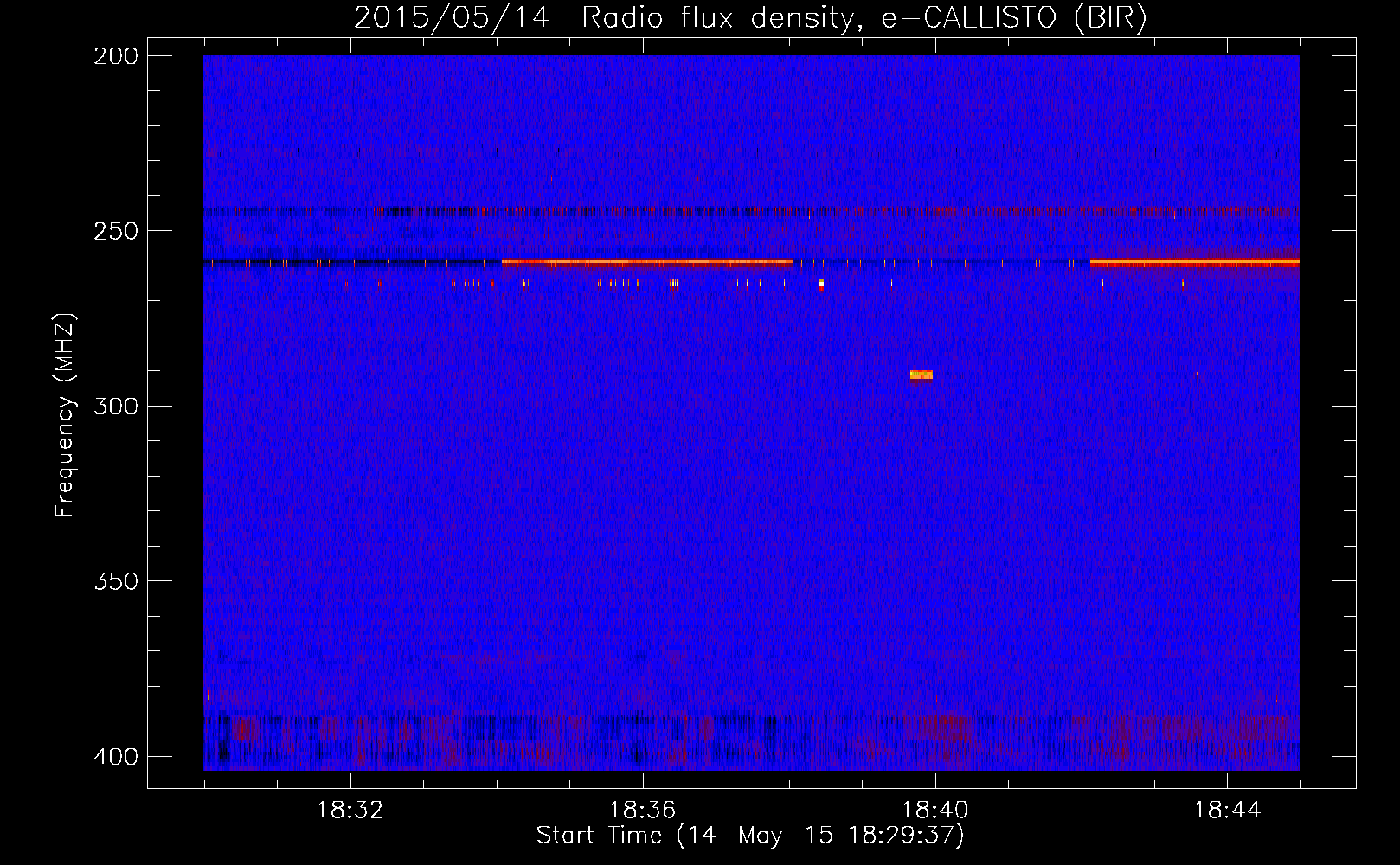Select the 400 frequency tick label
This screenshot has width=1400, height=865.
tap(116, 756)
